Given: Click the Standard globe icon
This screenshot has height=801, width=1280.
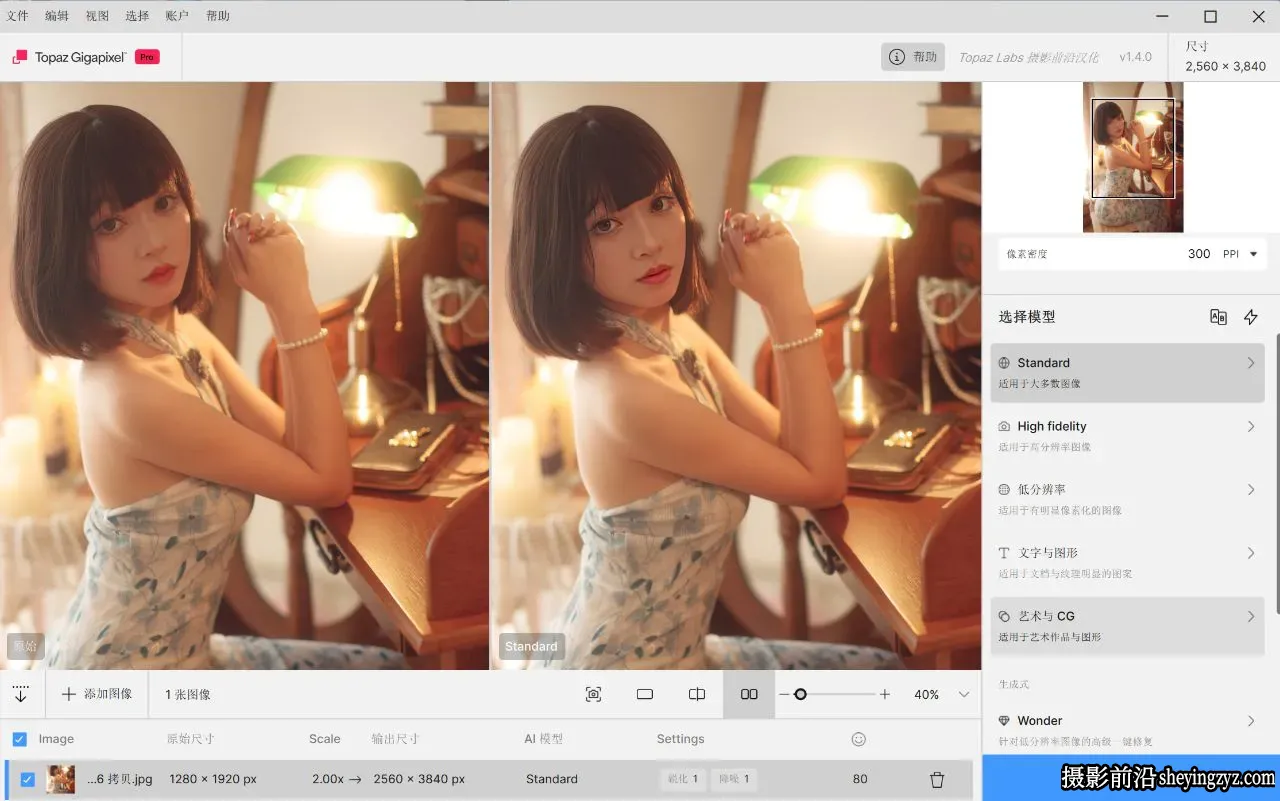Looking at the screenshot, I should pyautogui.click(x=1004, y=363).
